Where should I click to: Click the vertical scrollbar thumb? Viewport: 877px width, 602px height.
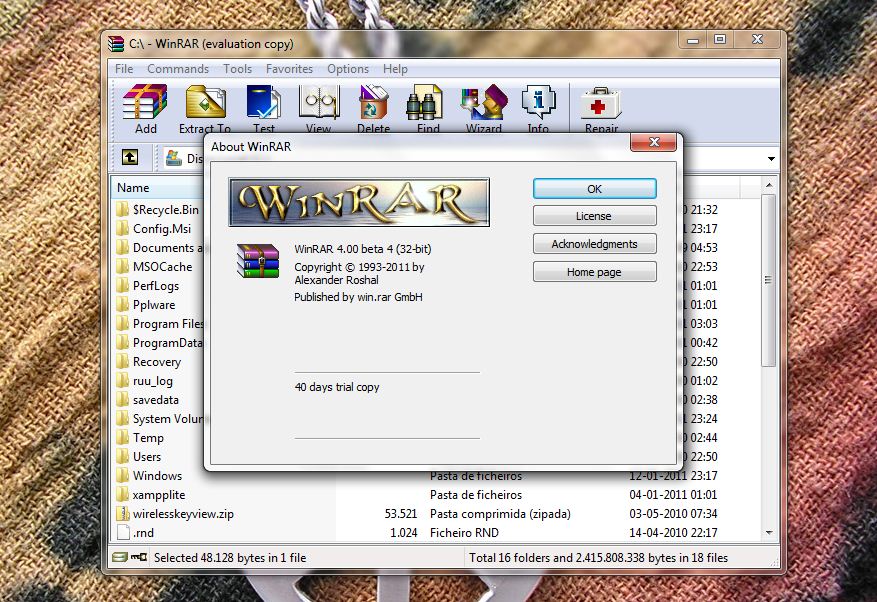(x=769, y=280)
